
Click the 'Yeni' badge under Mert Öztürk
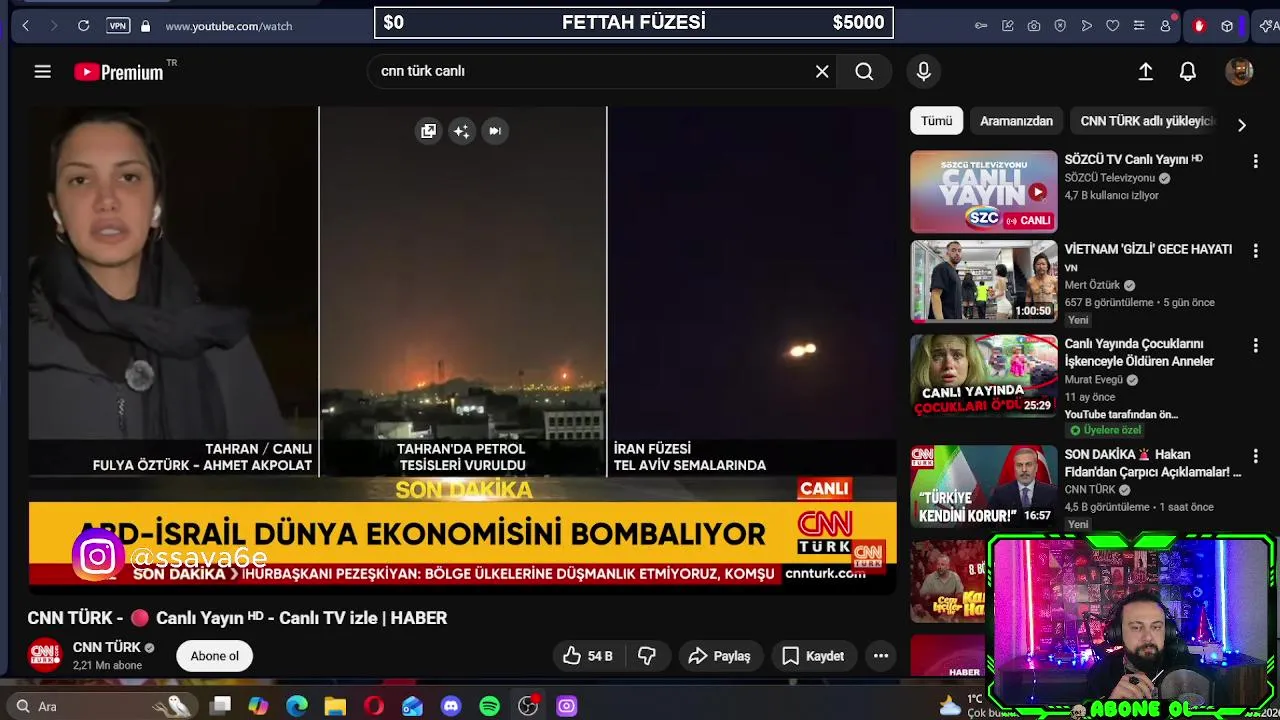tap(1078, 320)
